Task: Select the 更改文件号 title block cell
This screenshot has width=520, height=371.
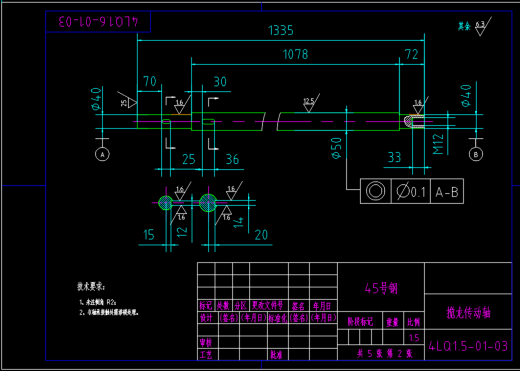Action: click(x=268, y=305)
